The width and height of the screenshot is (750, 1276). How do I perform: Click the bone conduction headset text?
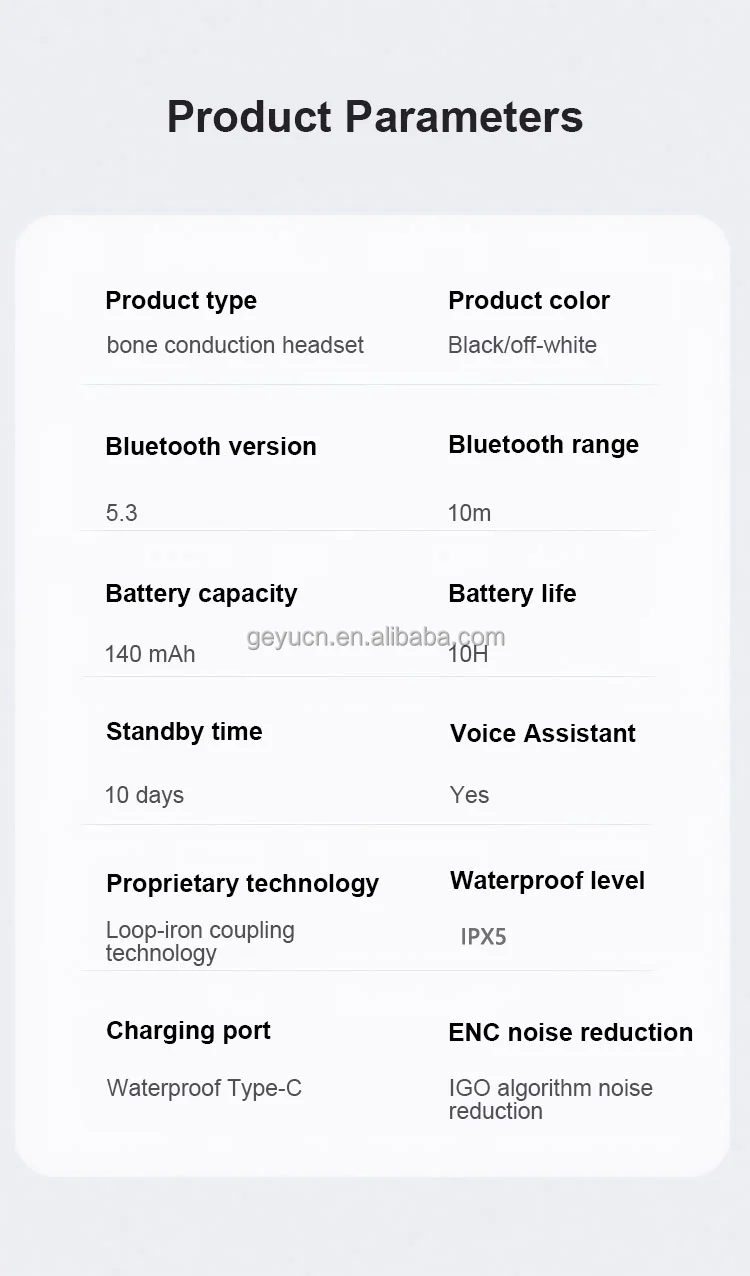235,346
